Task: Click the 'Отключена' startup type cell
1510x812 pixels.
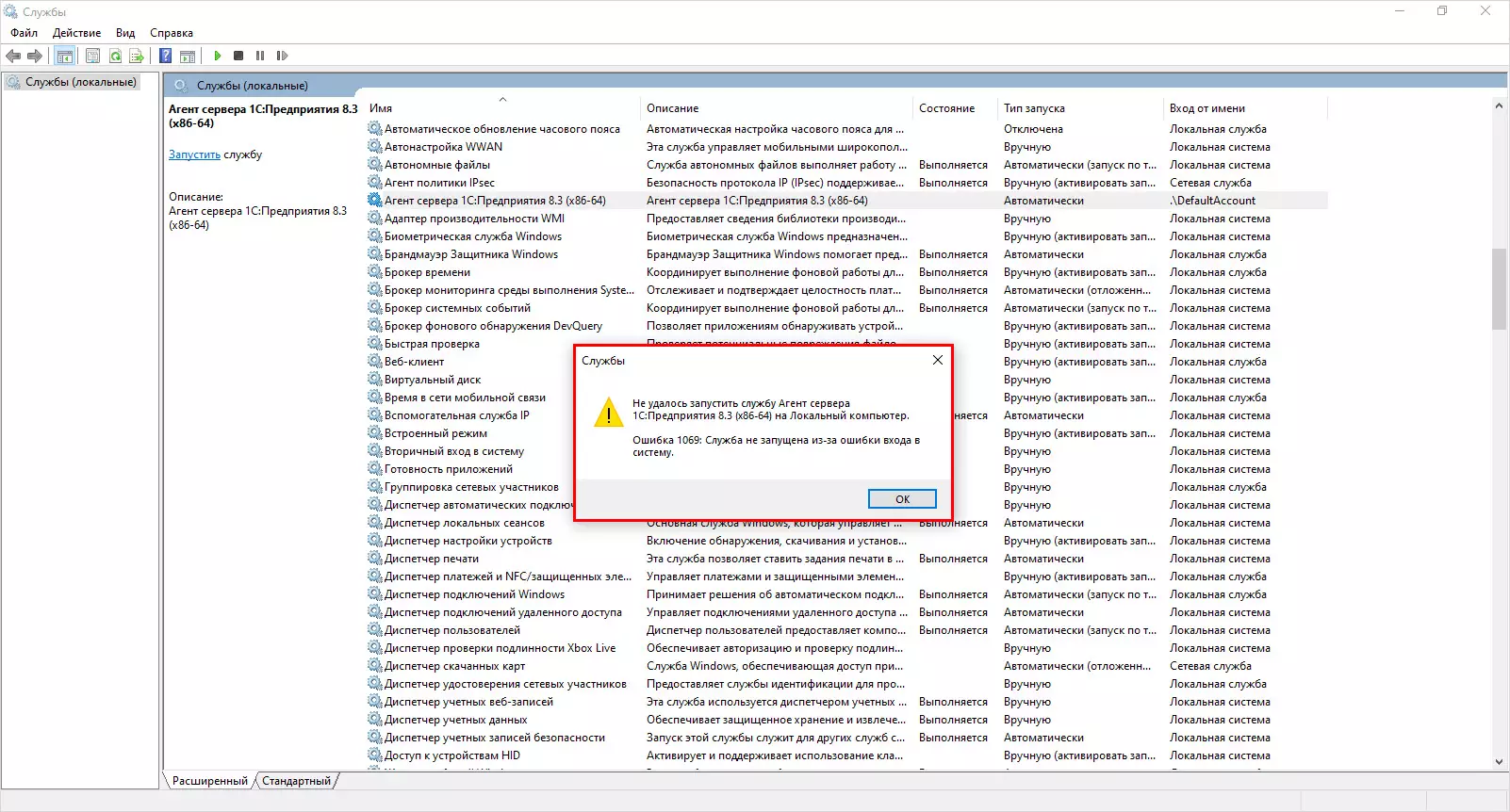Action: click(x=1033, y=129)
